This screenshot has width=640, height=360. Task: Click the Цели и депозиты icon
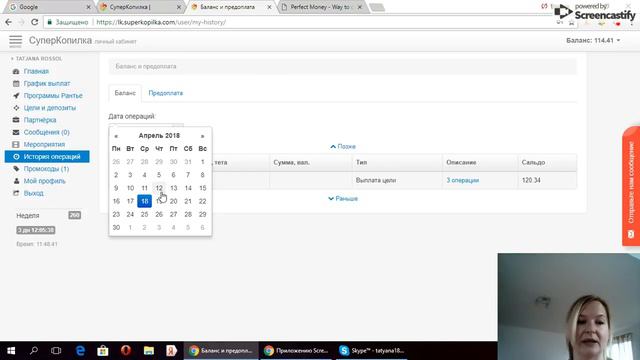click(16, 108)
